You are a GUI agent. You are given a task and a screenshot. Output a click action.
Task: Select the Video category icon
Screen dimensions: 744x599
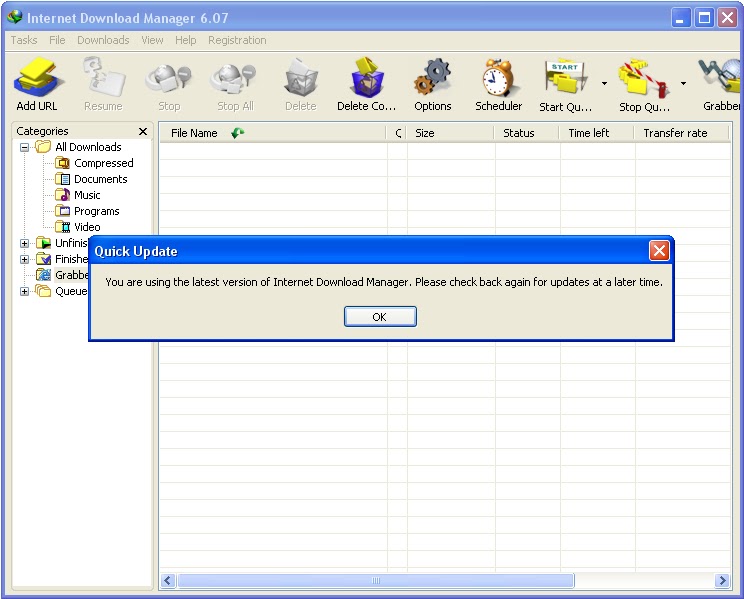coord(62,227)
